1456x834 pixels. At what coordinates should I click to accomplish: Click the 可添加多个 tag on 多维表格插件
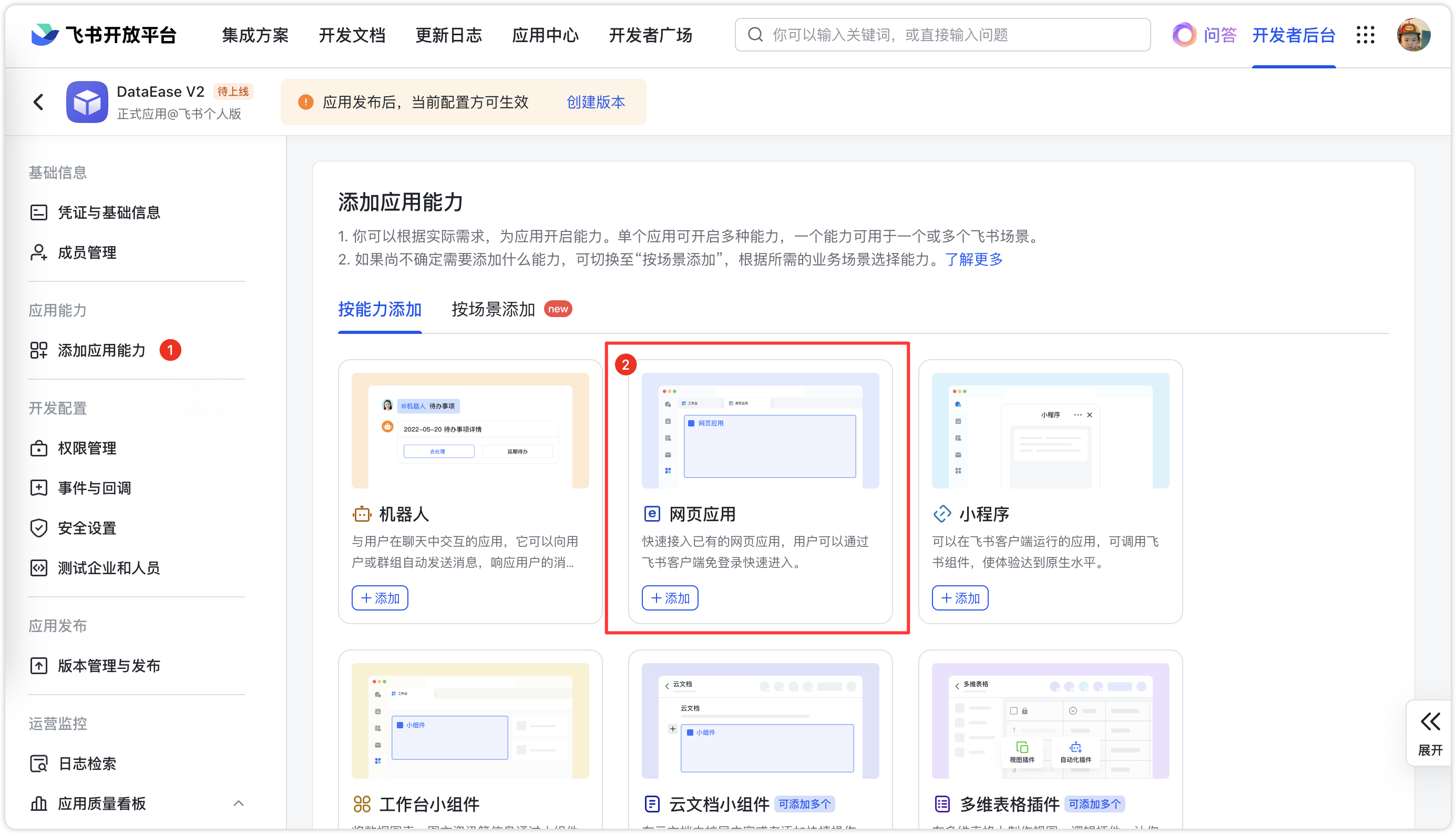click(1095, 804)
